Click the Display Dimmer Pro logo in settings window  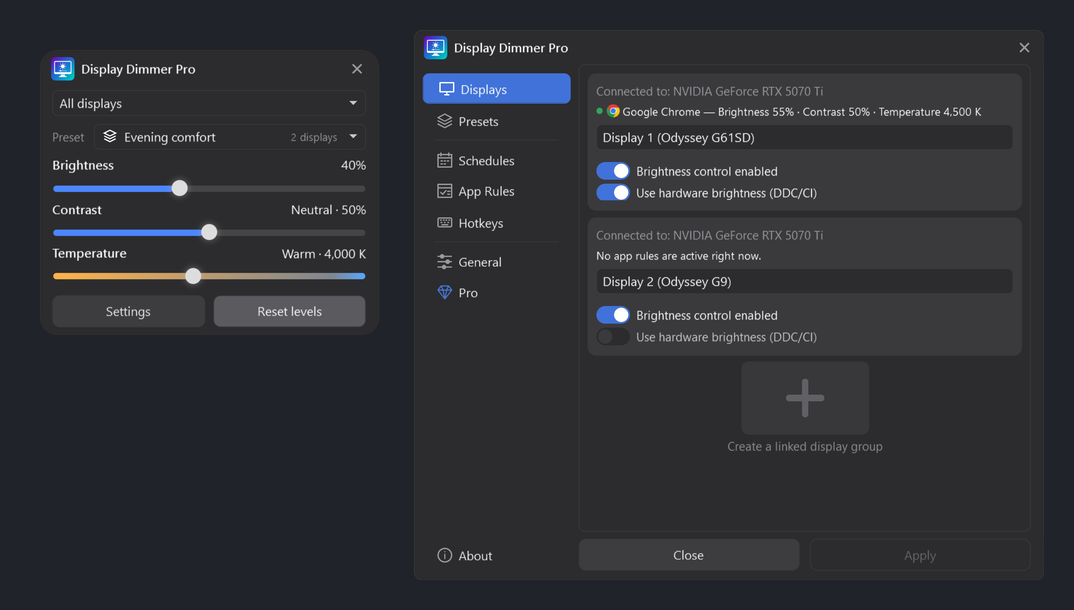[x=436, y=48]
